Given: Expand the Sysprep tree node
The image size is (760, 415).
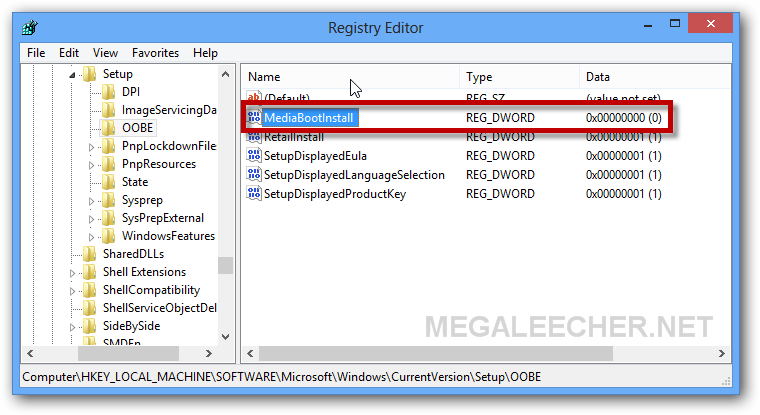Looking at the screenshot, I should pyautogui.click(x=92, y=201).
